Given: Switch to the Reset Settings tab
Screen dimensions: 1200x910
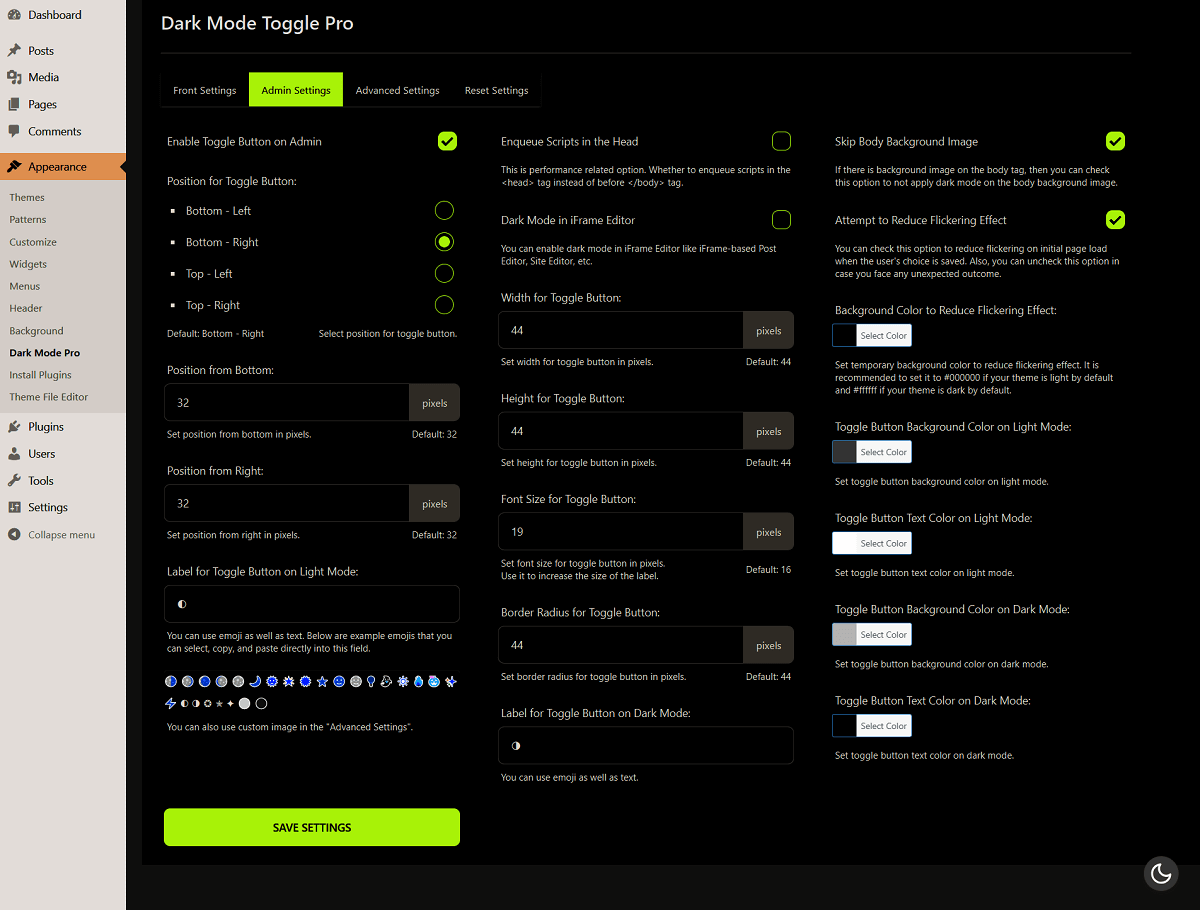Looking at the screenshot, I should 496,90.
